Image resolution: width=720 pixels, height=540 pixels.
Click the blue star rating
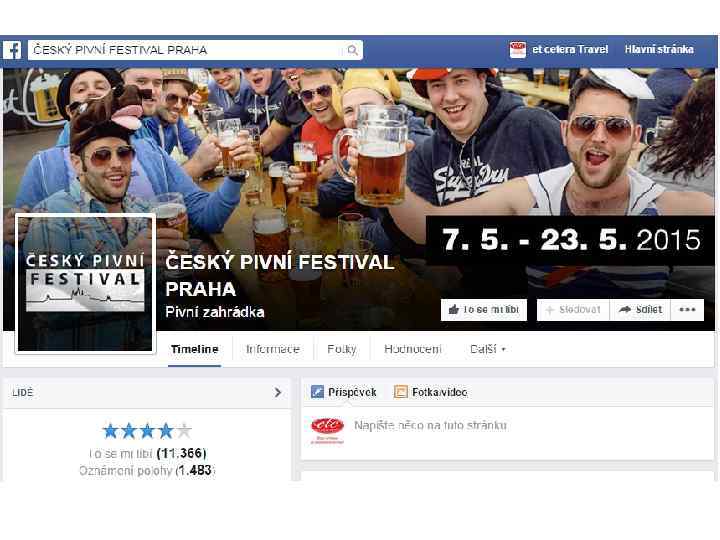(147, 431)
